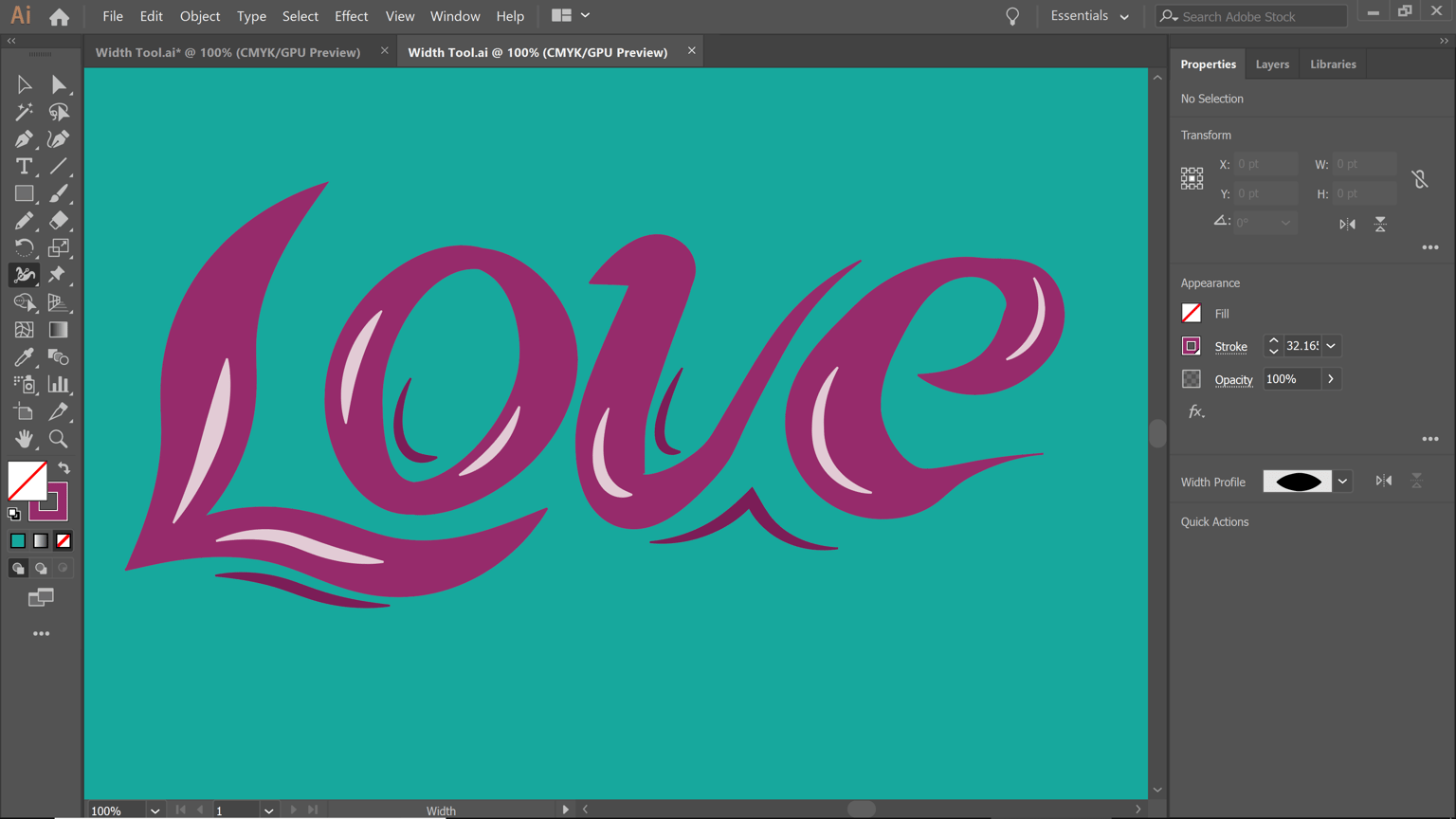Choose the Rectangle tool
The image size is (1456, 819).
(24, 193)
